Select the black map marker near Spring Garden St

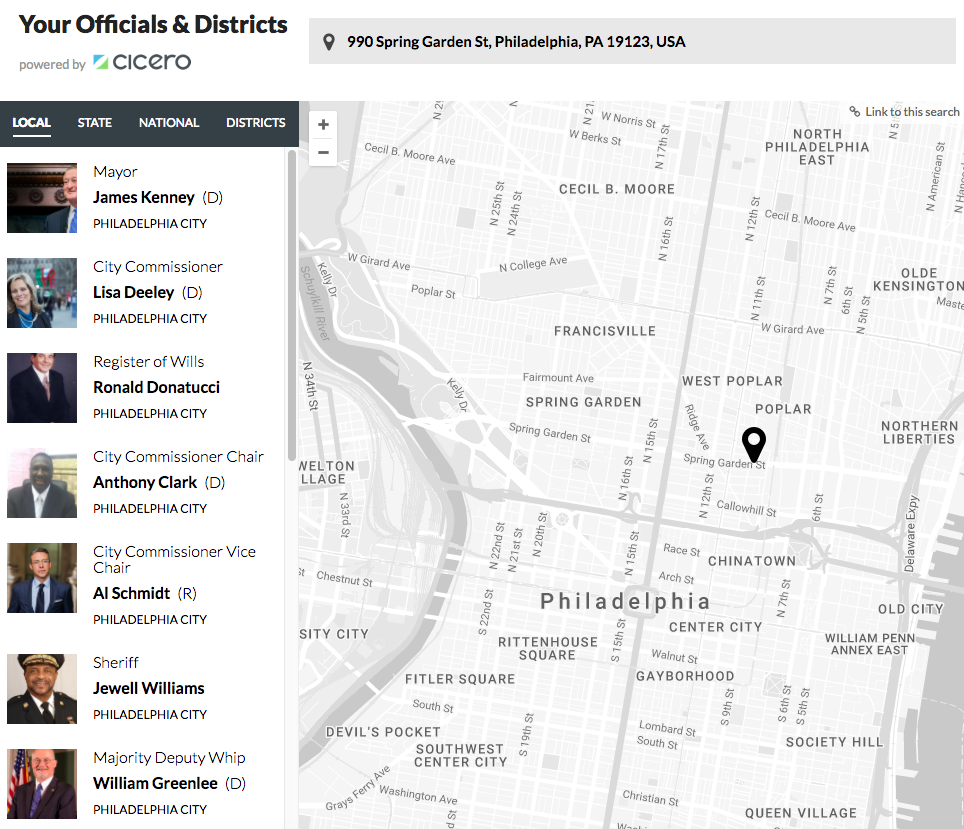(x=753, y=442)
